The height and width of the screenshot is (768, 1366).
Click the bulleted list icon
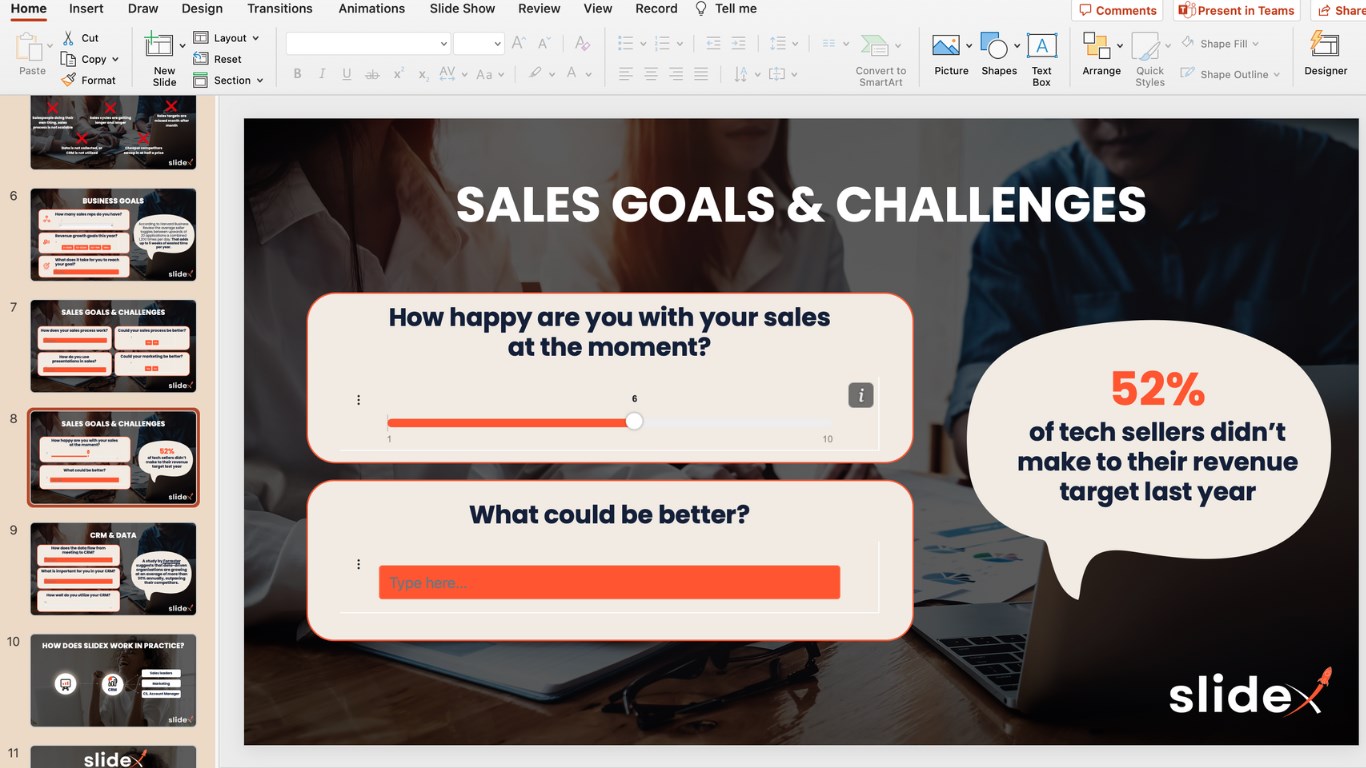[x=625, y=44]
